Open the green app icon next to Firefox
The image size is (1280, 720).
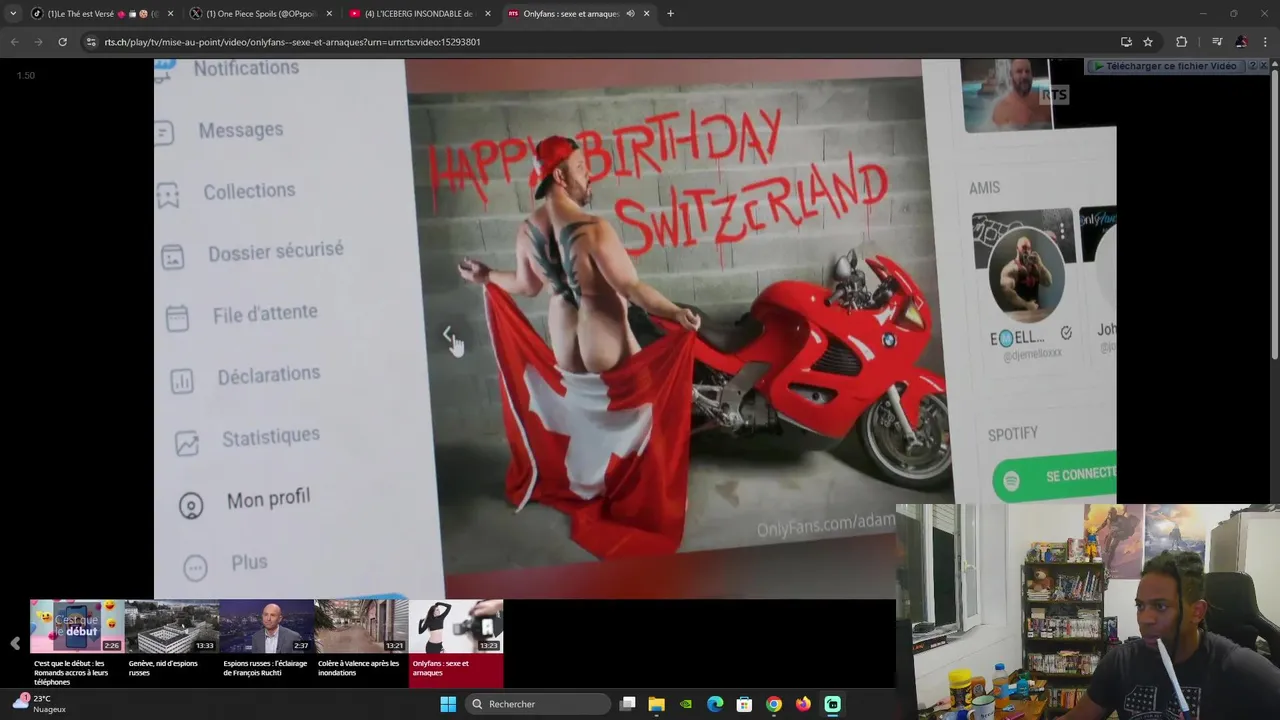(832, 704)
